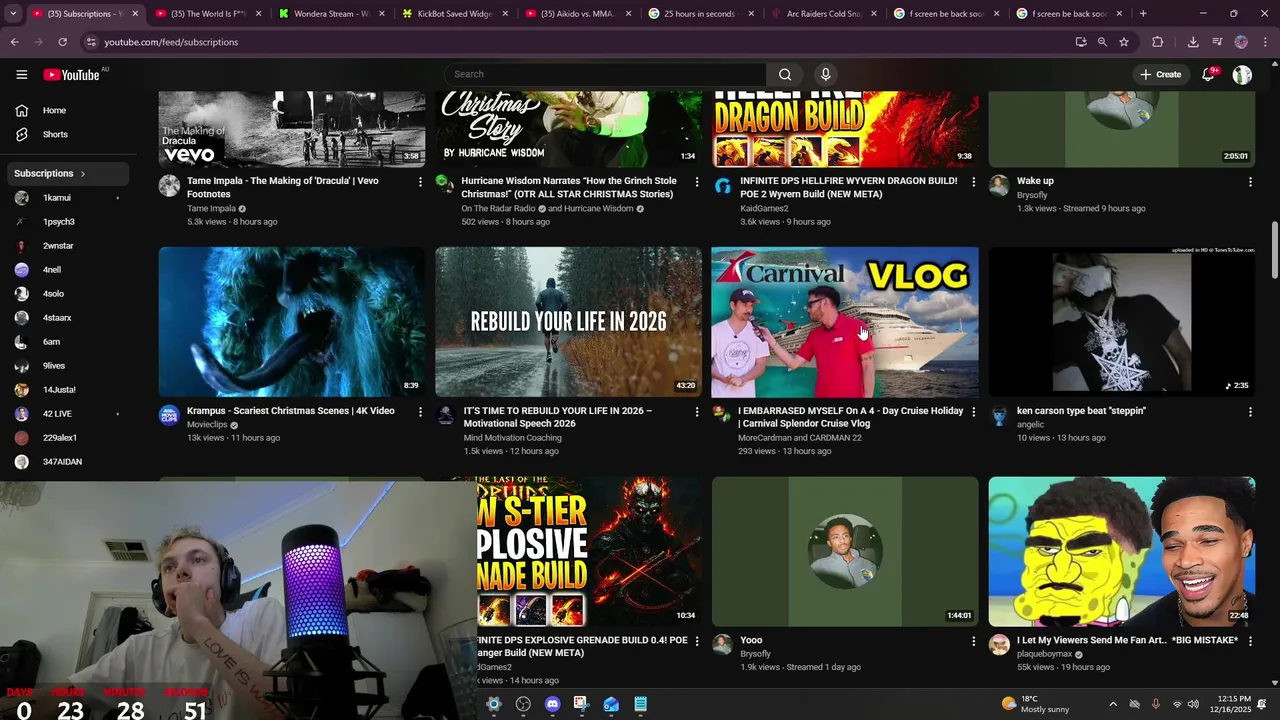Play the Rebuild Your Life in 2026 thumbnail

pyautogui.click(x=568, y=322)
